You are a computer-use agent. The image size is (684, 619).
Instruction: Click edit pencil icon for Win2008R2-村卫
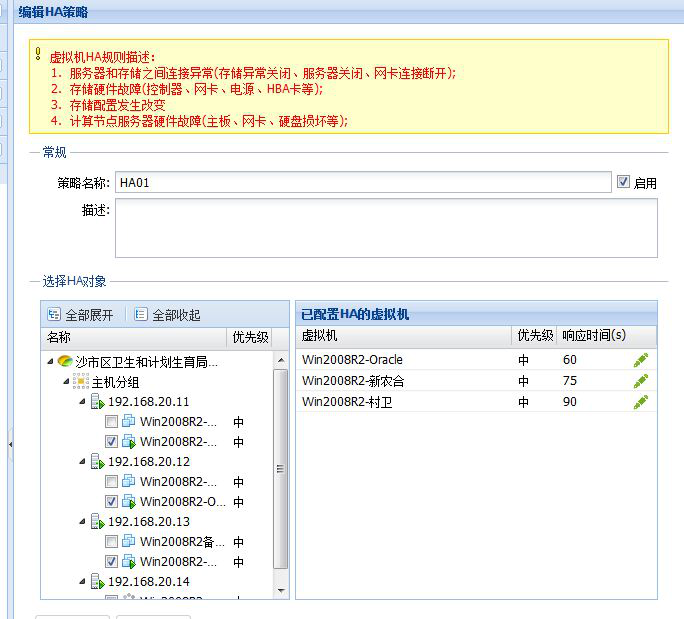click(640, 402)
